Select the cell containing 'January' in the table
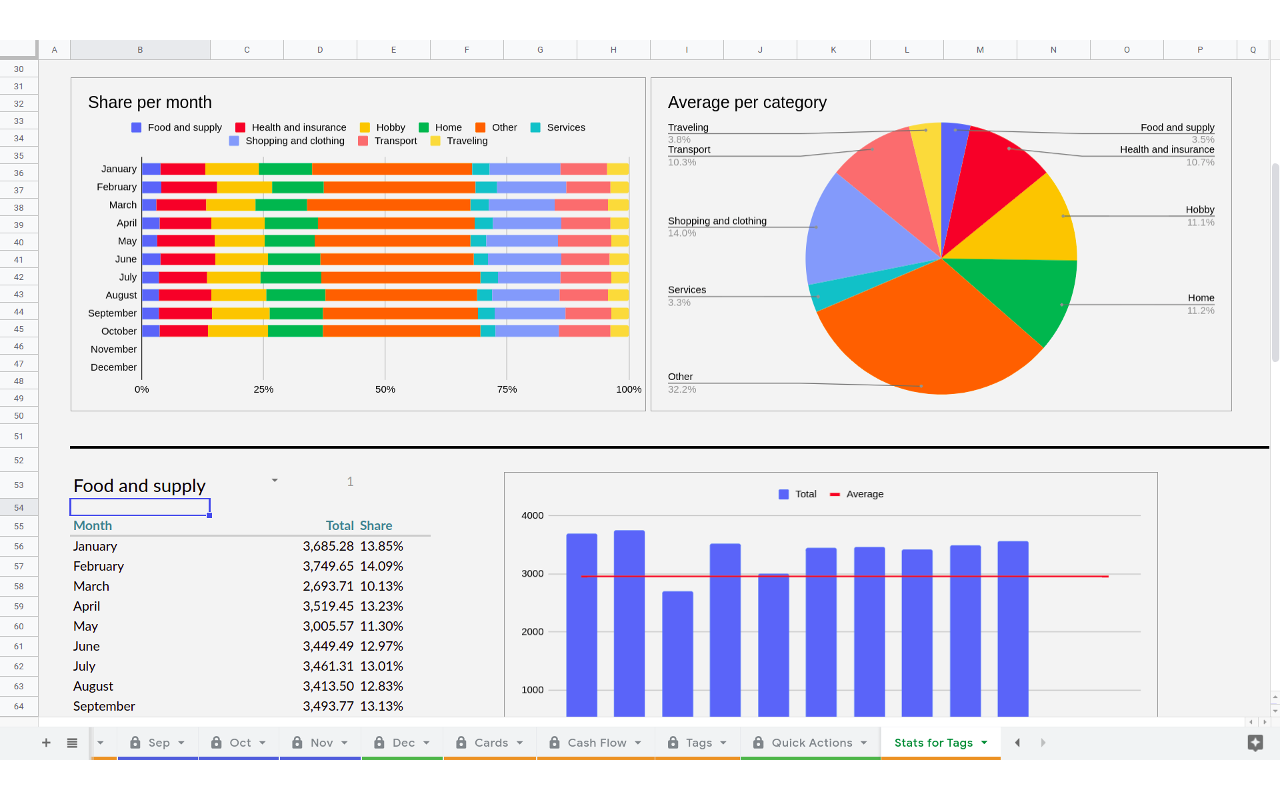 click(x=95, y=546)
